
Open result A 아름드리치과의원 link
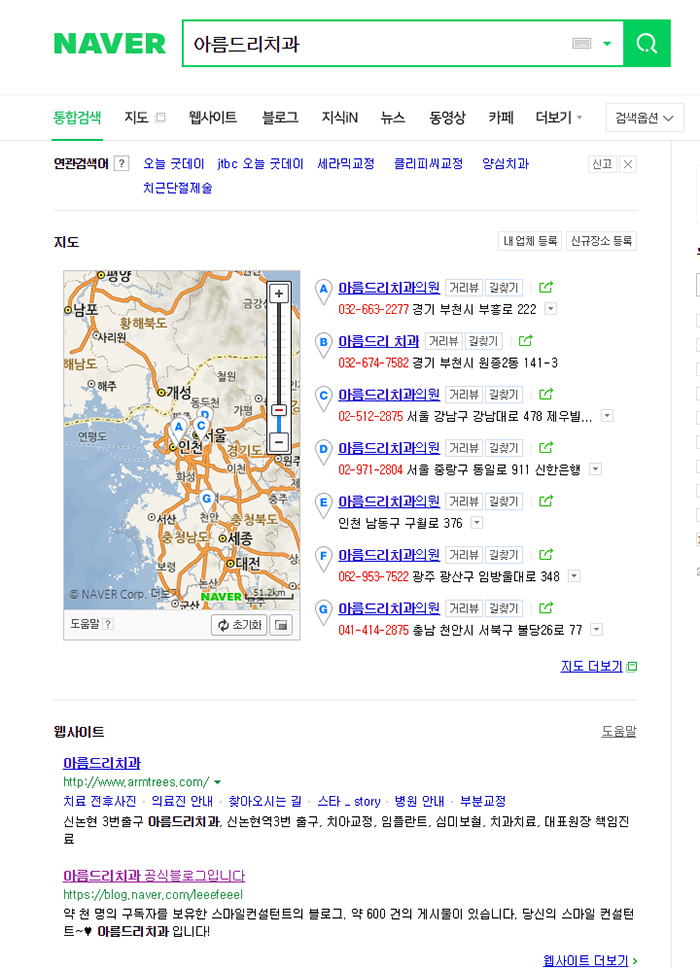389,287
